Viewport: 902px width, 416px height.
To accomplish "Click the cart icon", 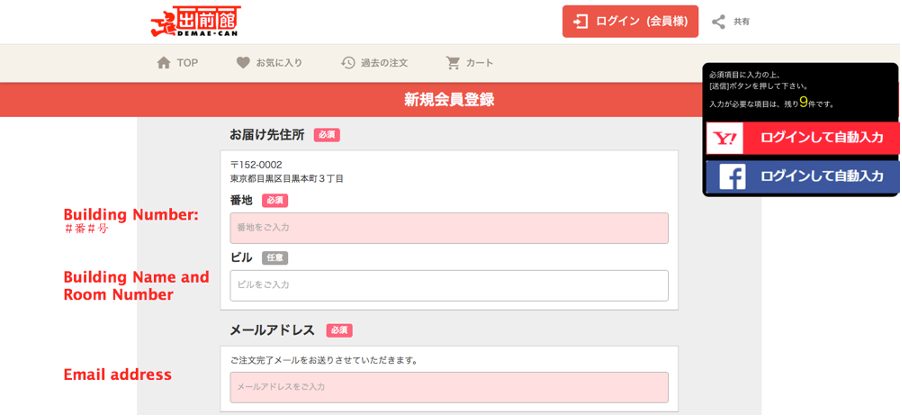I will pyautogui.click(x=453, y=63).
